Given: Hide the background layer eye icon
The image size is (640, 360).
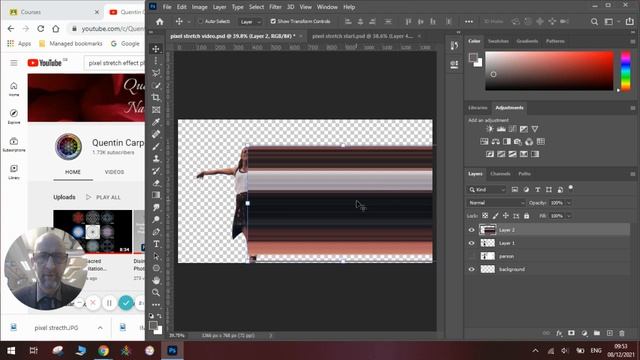Looking at the screenshot, I should point(471,269).
